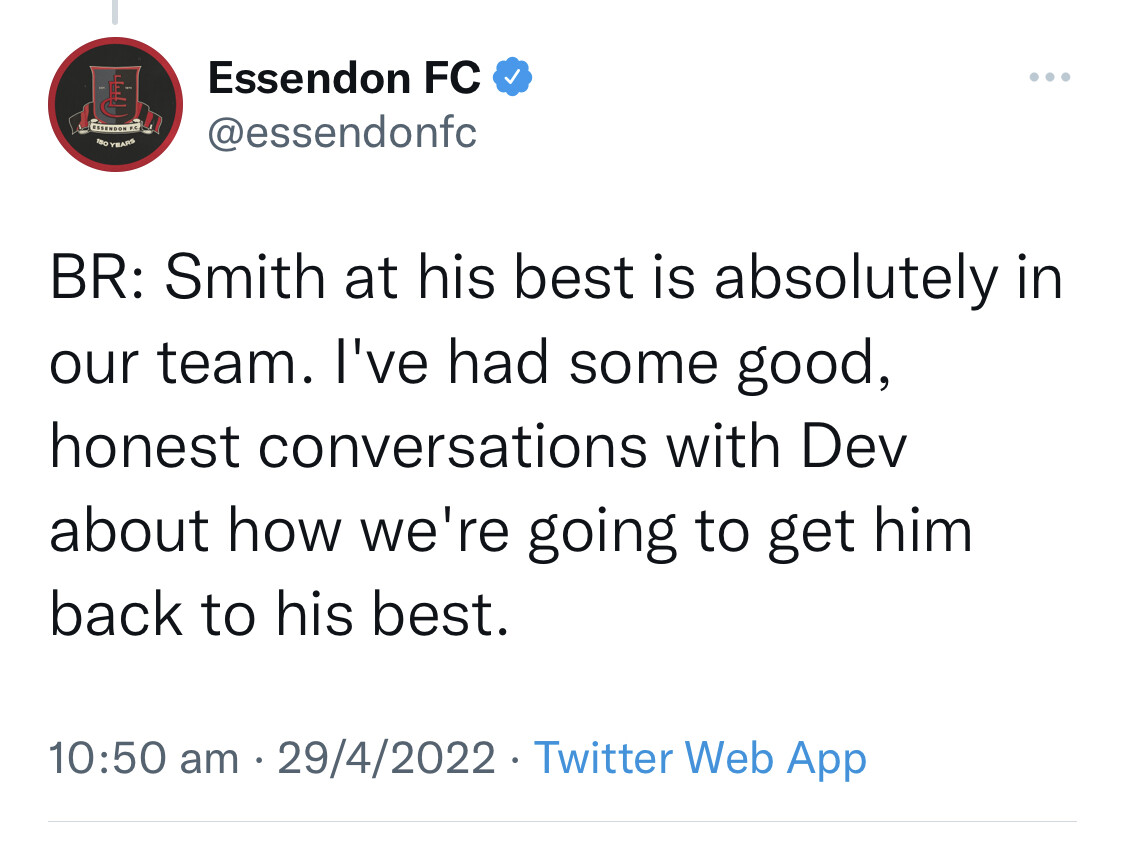The image size is (1125, 845).
Task: Click the 10:50 am timestamp
Action: [143, 758]
